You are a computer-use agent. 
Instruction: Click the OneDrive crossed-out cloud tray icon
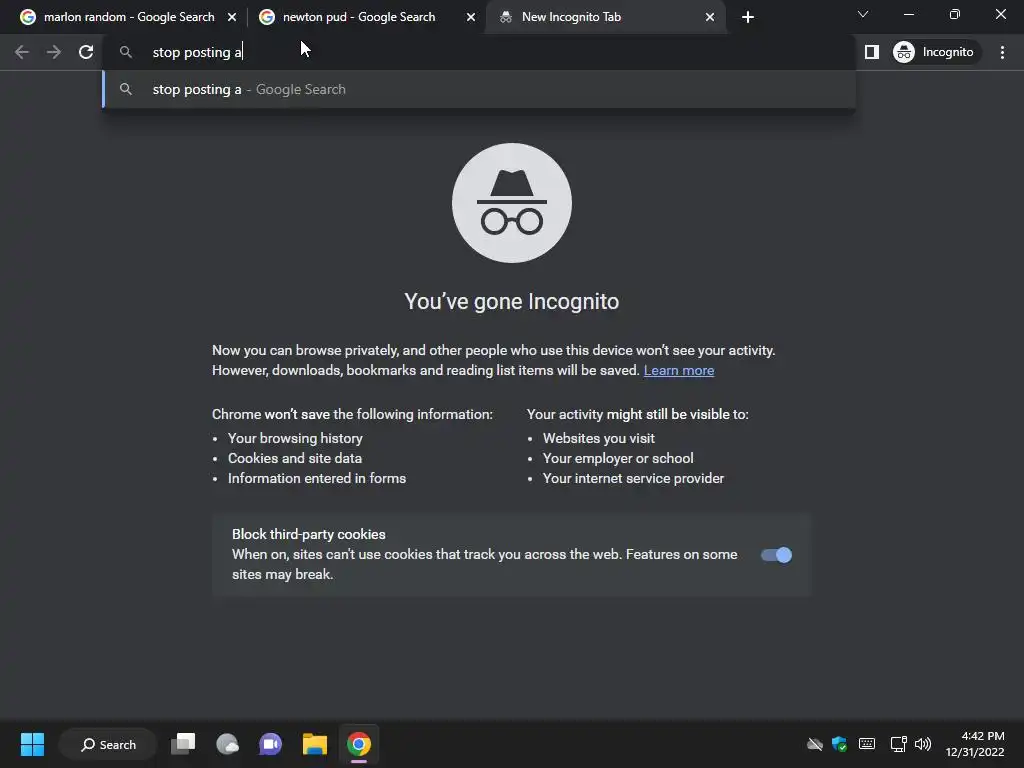pos(814,744)
